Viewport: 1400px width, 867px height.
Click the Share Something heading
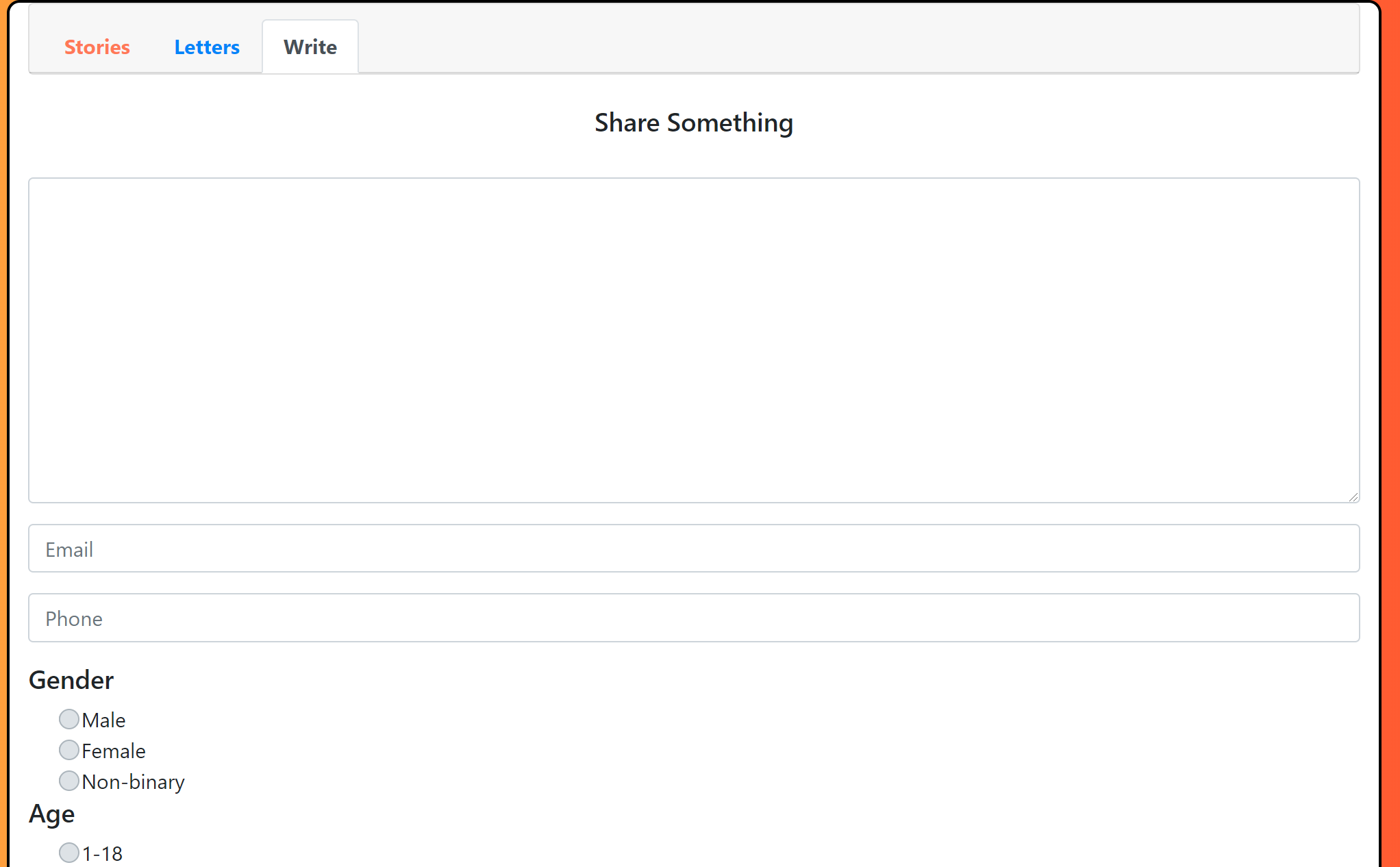(x=693, y=123)
